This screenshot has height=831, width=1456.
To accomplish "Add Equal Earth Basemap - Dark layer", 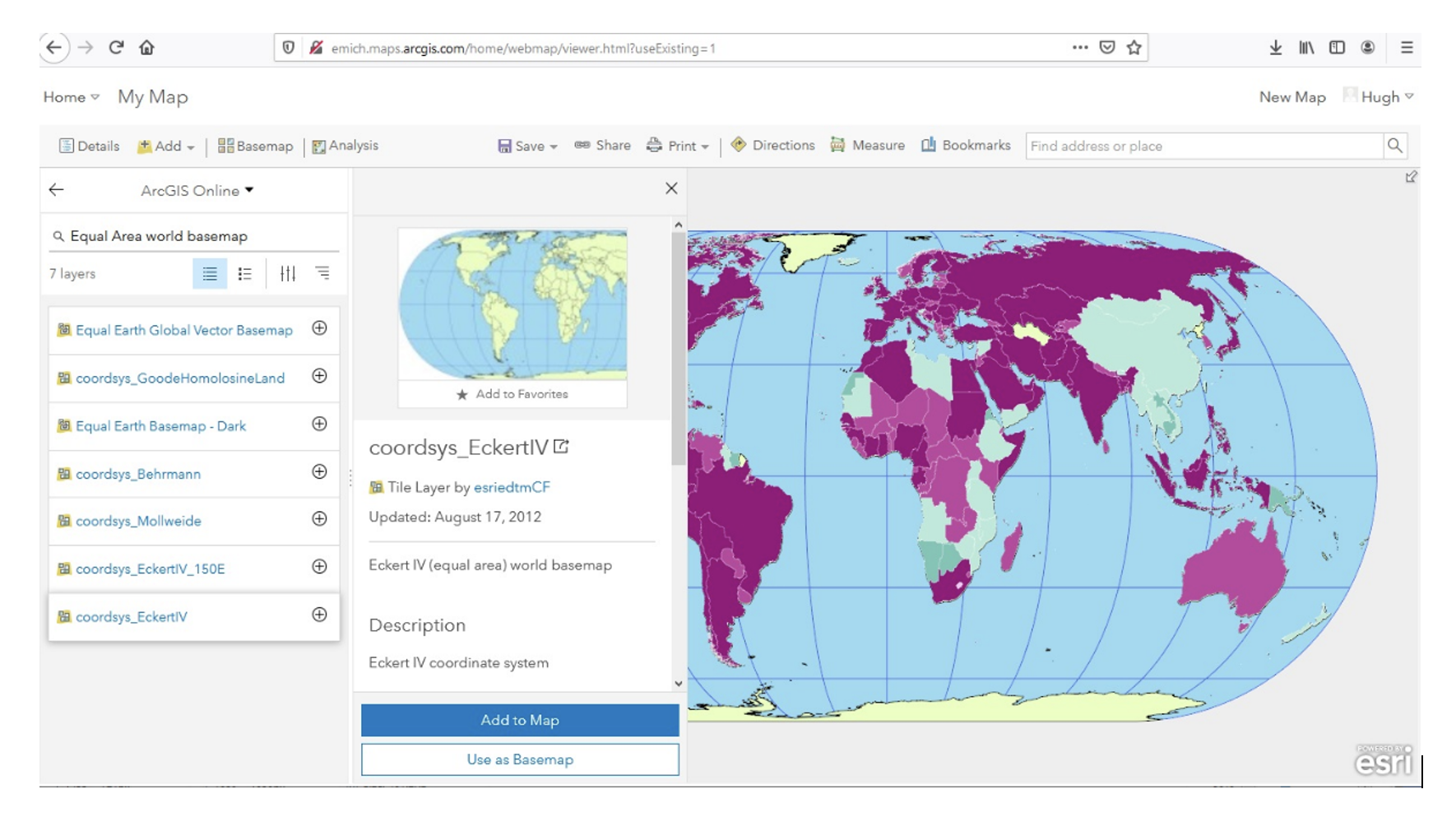I will 320,424.
